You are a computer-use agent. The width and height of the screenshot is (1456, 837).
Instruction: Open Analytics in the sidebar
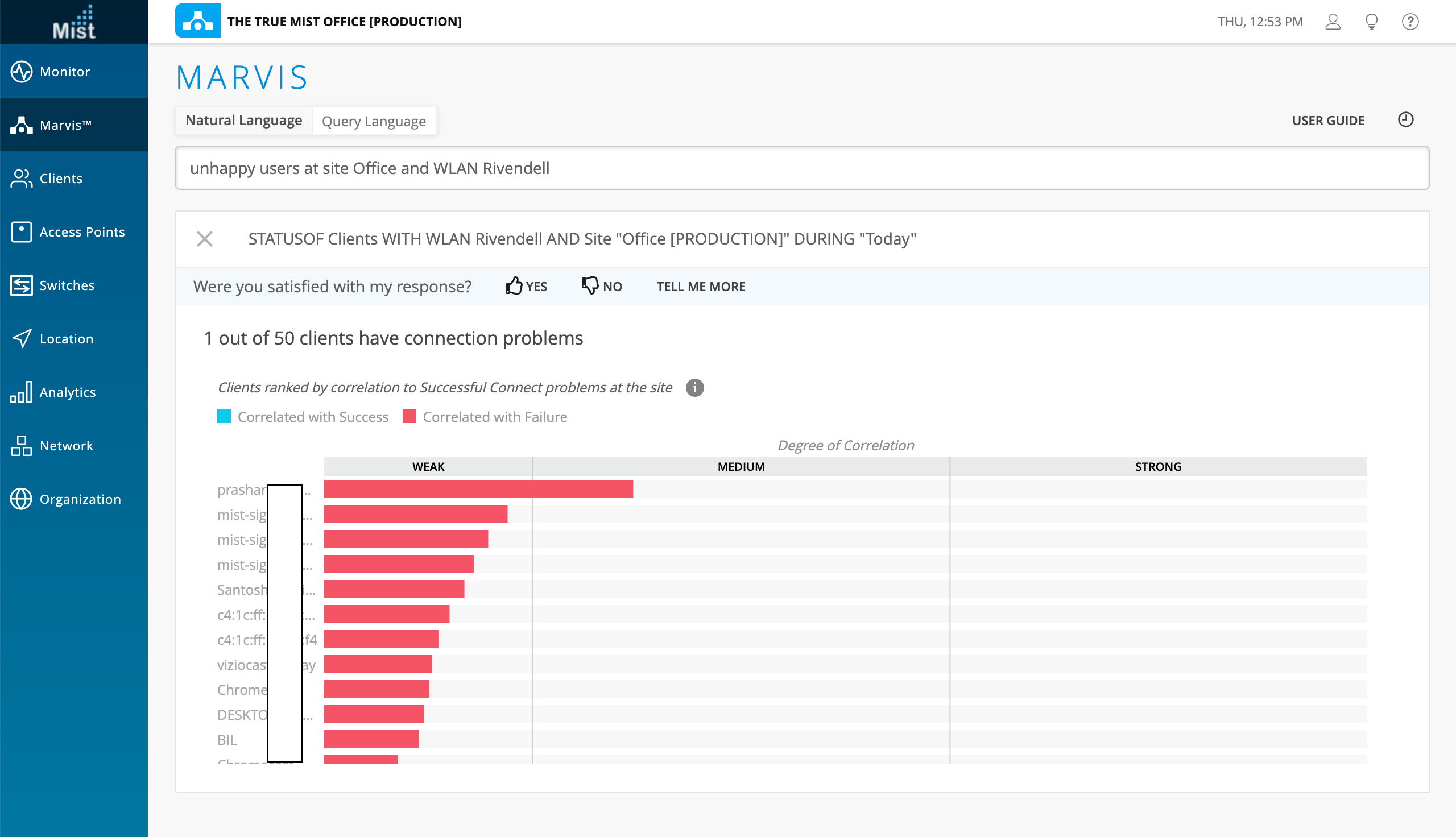67,392
